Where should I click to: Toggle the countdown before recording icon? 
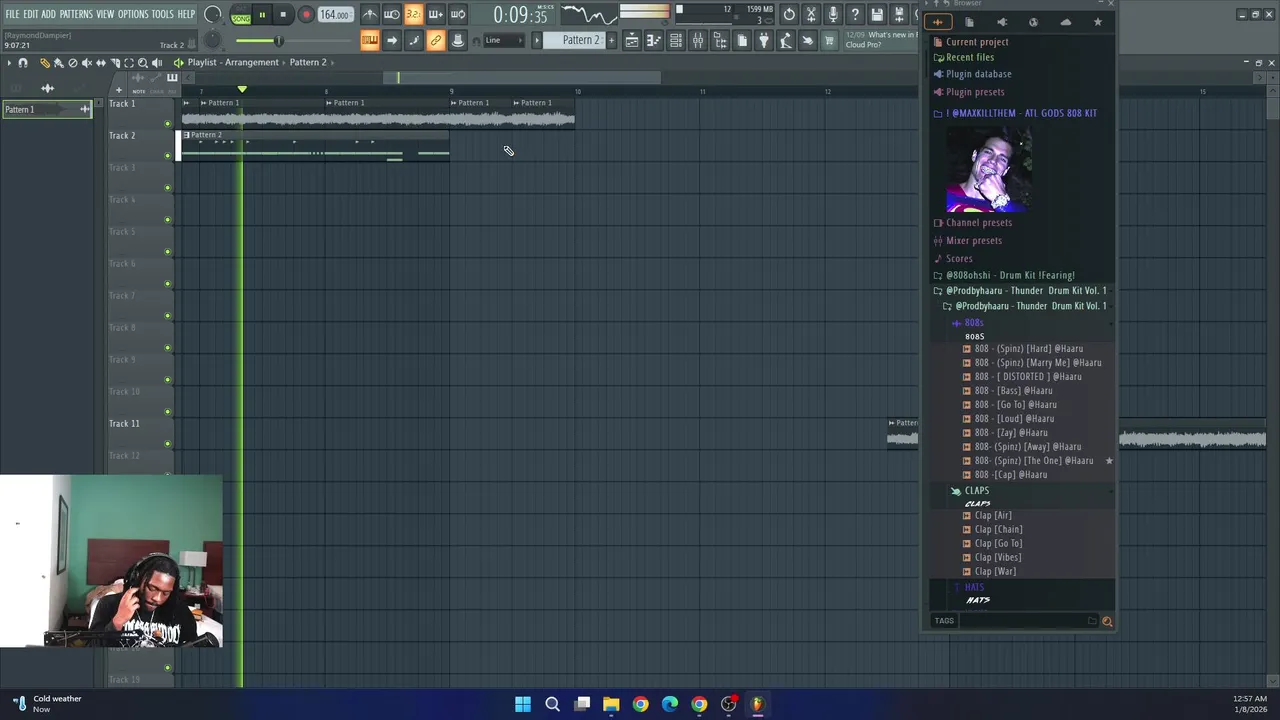pyautogui.click(x=414, y=15)
